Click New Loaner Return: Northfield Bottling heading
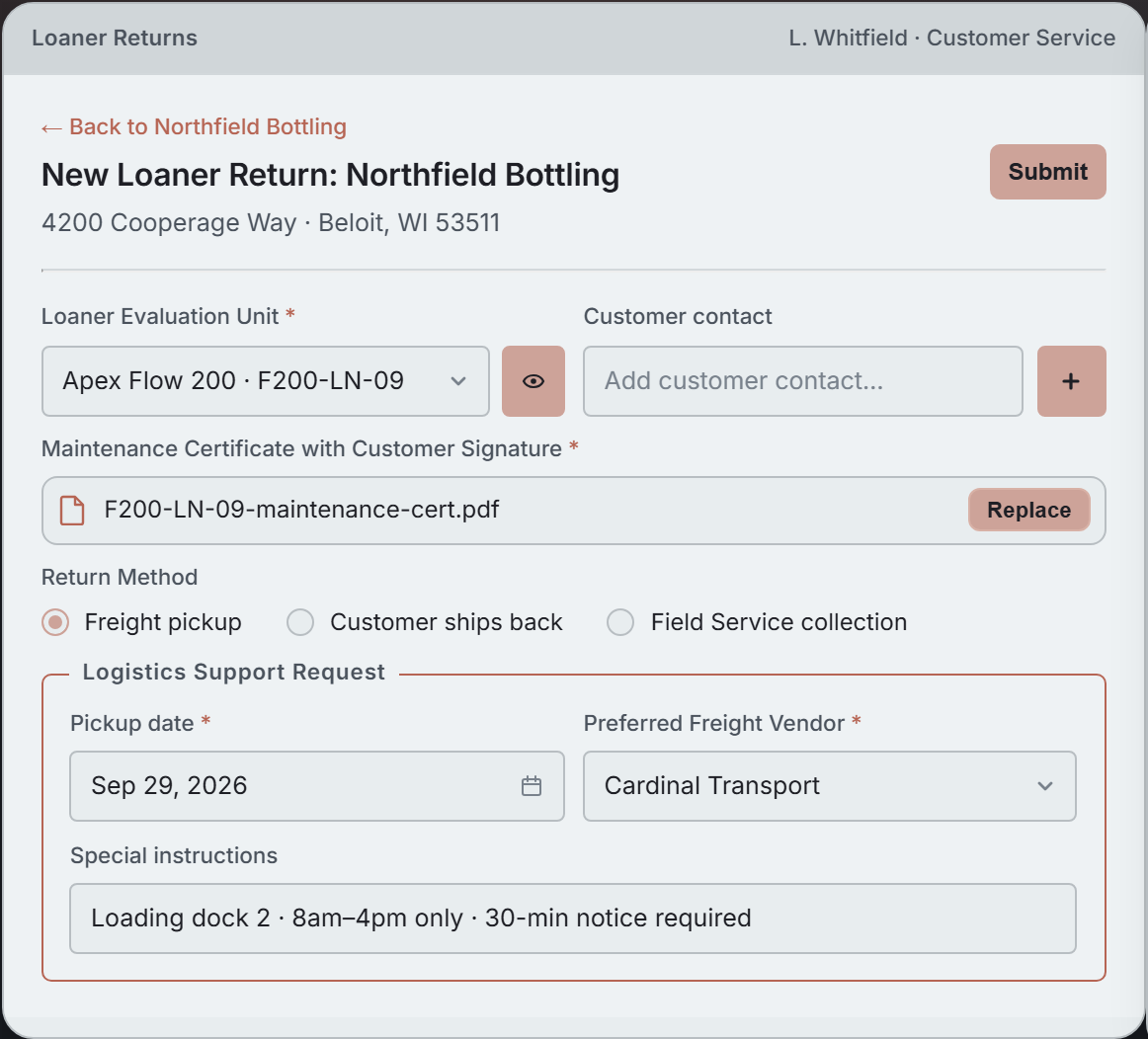Viewport: 1148px width, 1039px height. [330, 175]
